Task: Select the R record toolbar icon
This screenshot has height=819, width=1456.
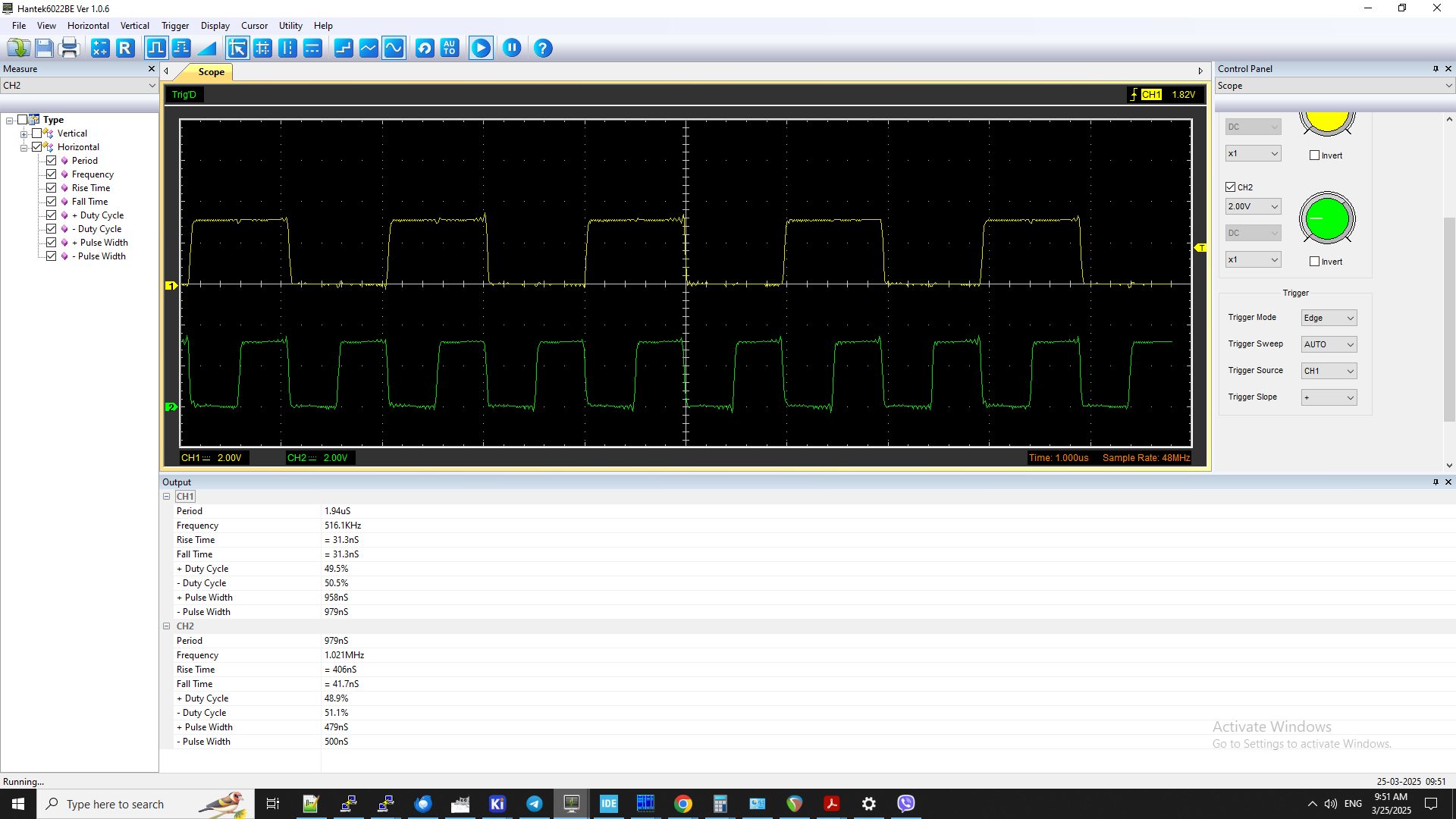Action: (x=125, y=48)
